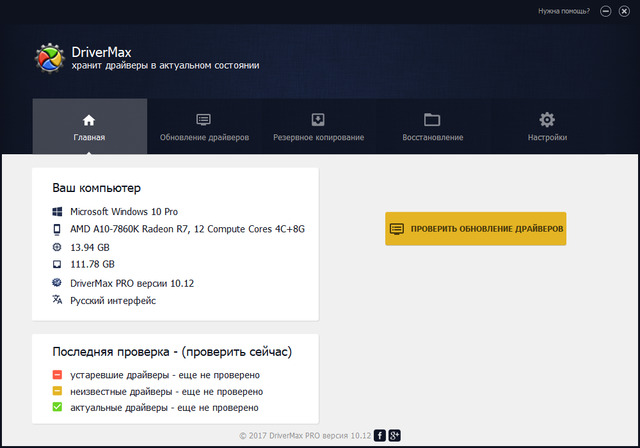This screenshot has height=448, width=640.
Task: Click the Последняя проверка check now heading
Action: click(171, 352)
